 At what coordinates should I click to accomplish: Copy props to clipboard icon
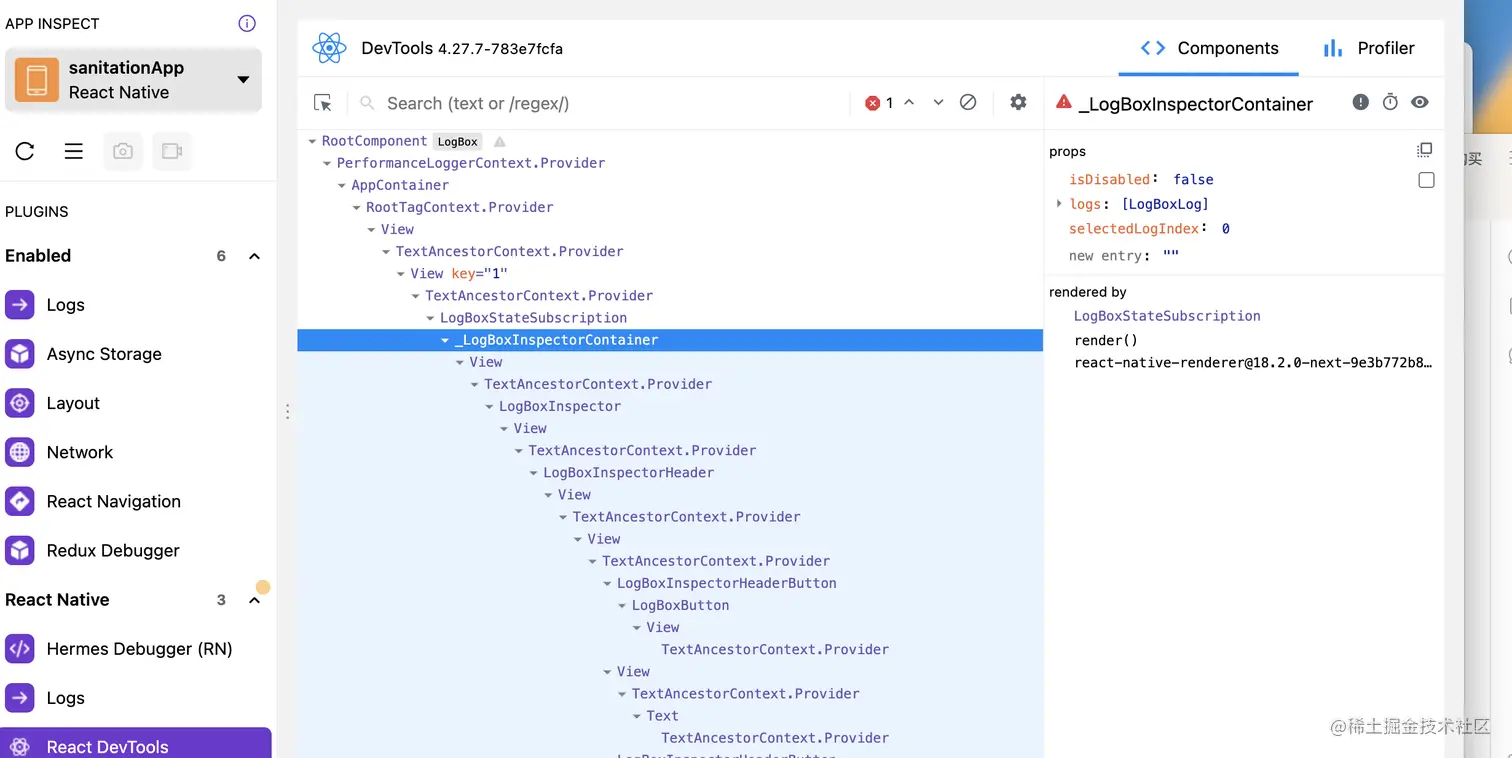[x=1425, y=150]
